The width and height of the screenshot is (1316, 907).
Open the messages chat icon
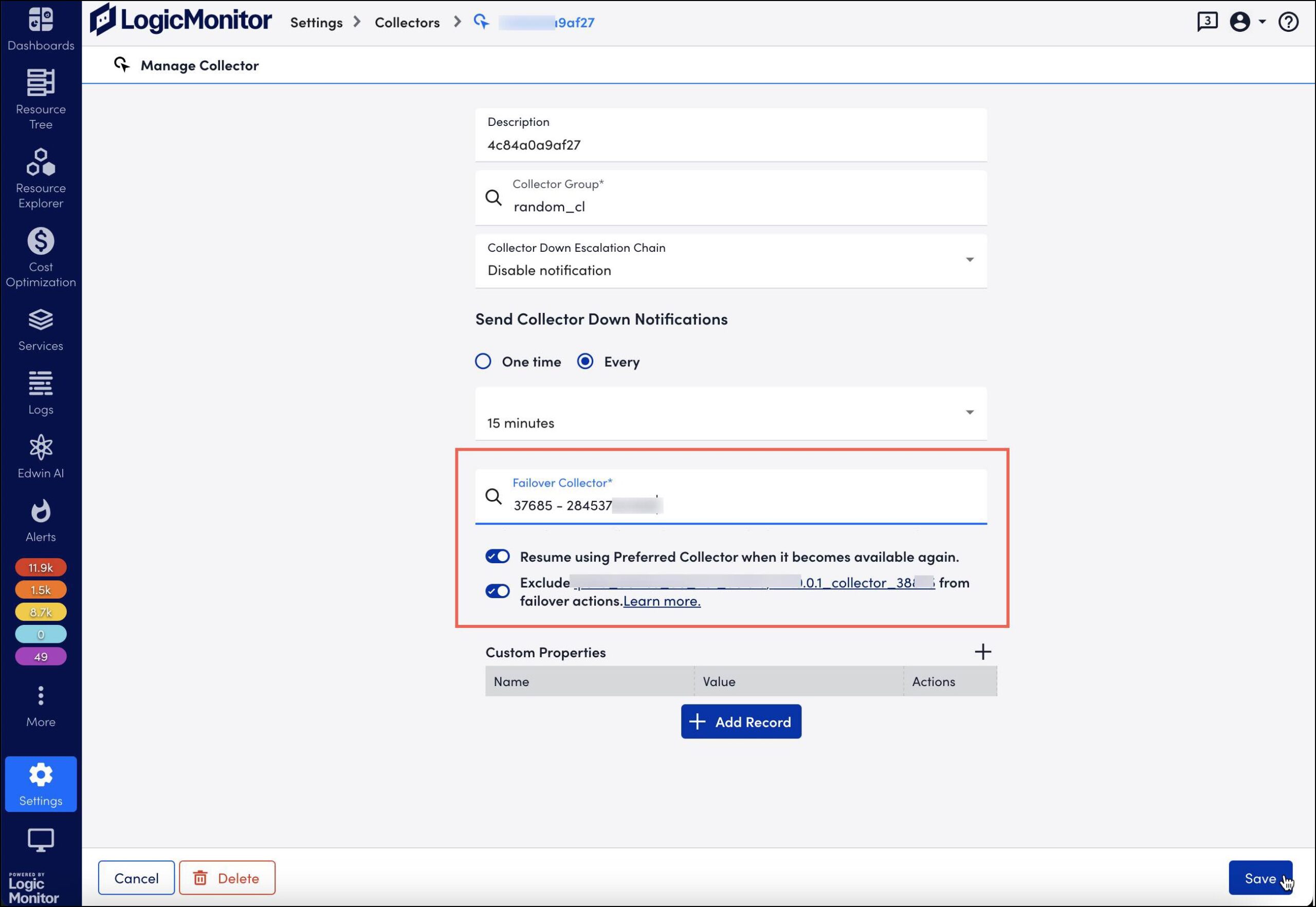pyautogui.click(x=1207, y=22)
